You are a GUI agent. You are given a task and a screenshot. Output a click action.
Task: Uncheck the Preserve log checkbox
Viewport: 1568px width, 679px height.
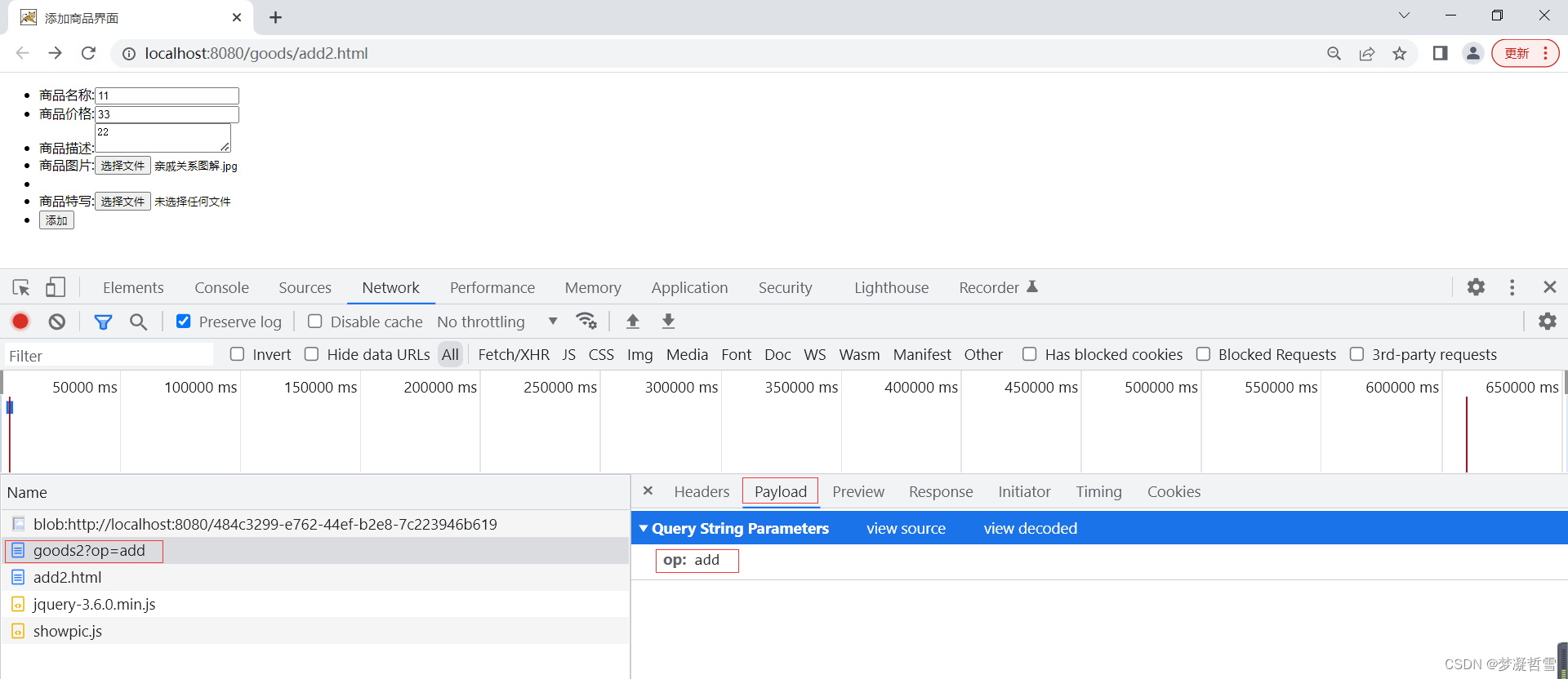[x=184, y=322]
